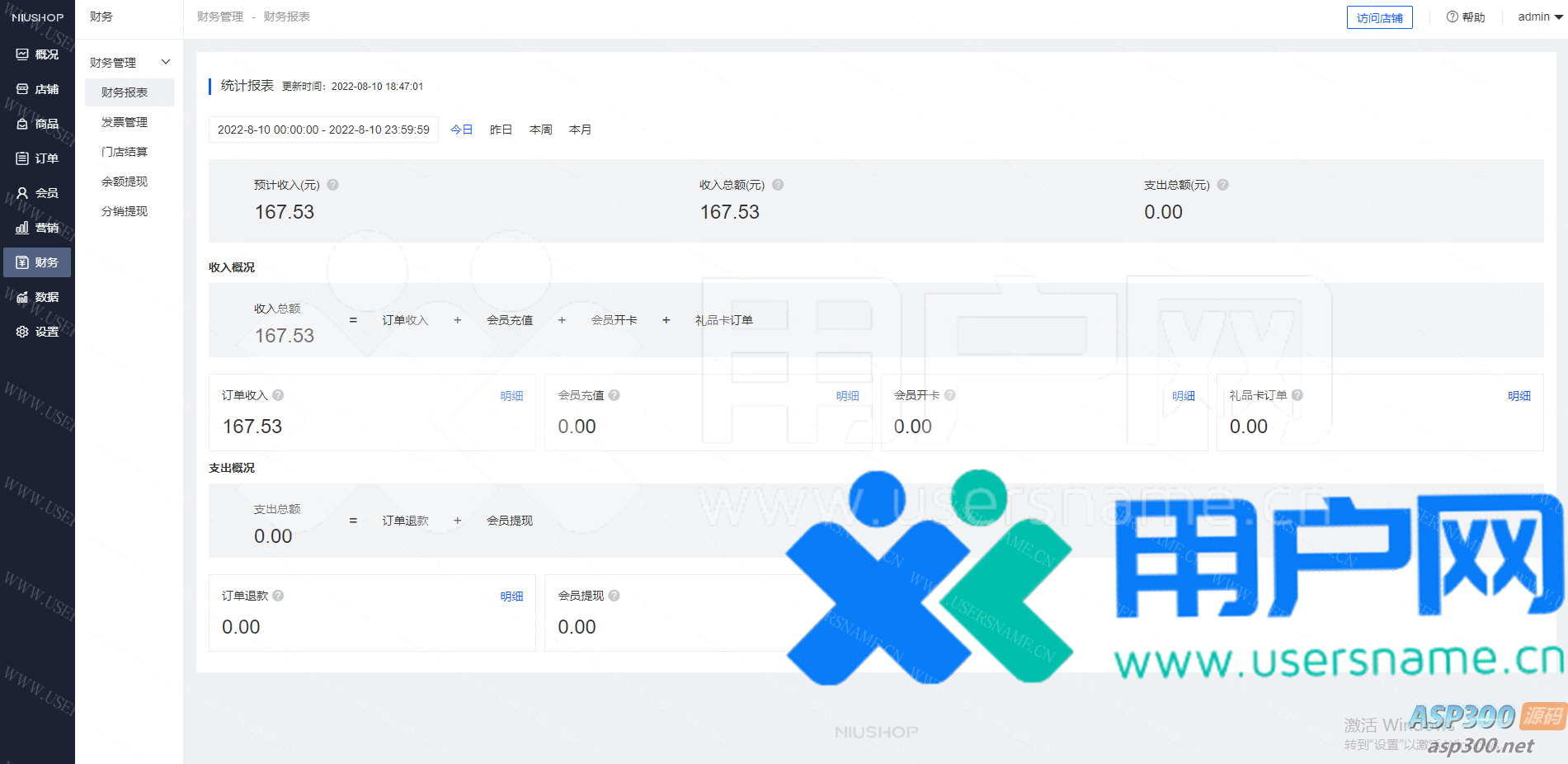Screen dimensions: 1568x764
Task: Click 订单退款 in the expense formula
Action: coord(405,521)
